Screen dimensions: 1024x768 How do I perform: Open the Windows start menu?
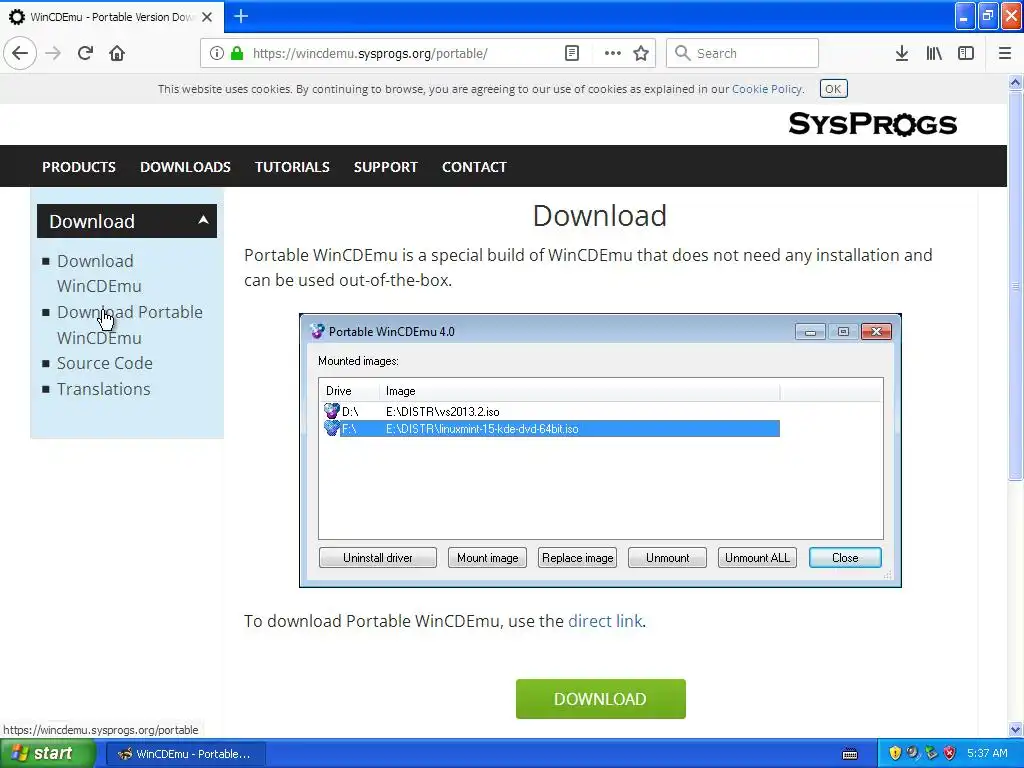coord(46,754)
